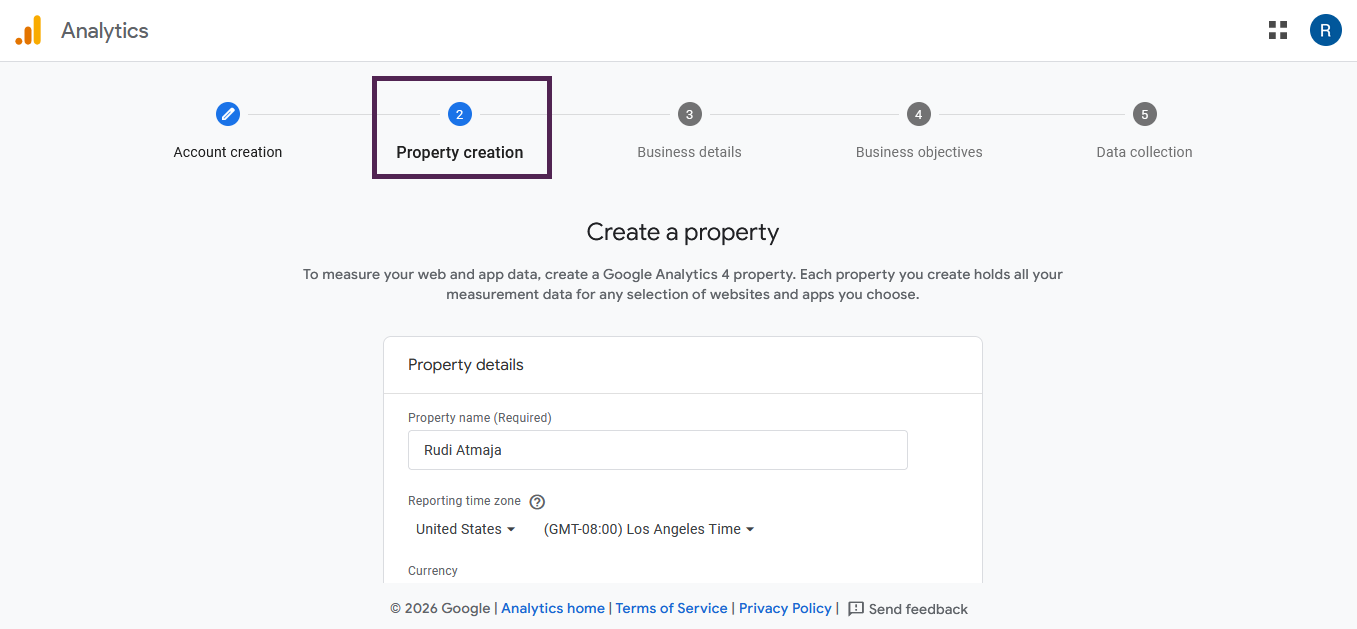Image resolution: width=1357 pixels, height=629 pixels.
Task: Click the step 3 circle icon
Action: point(689,114)
